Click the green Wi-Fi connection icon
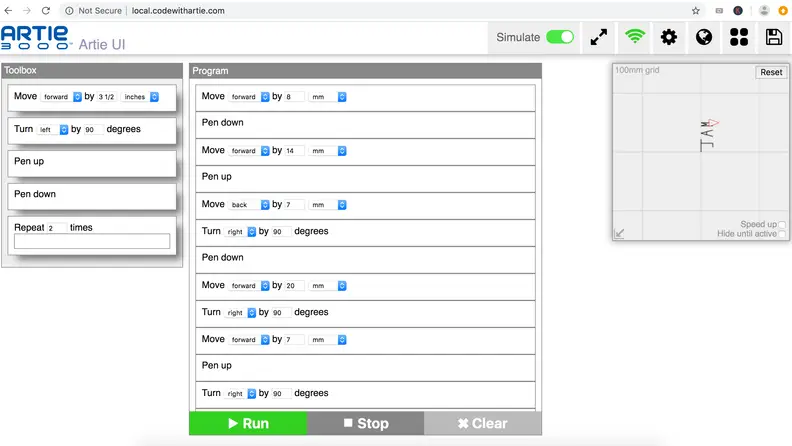Image resolution: width=792 pixels, height=446 pixels. point(634,36)
